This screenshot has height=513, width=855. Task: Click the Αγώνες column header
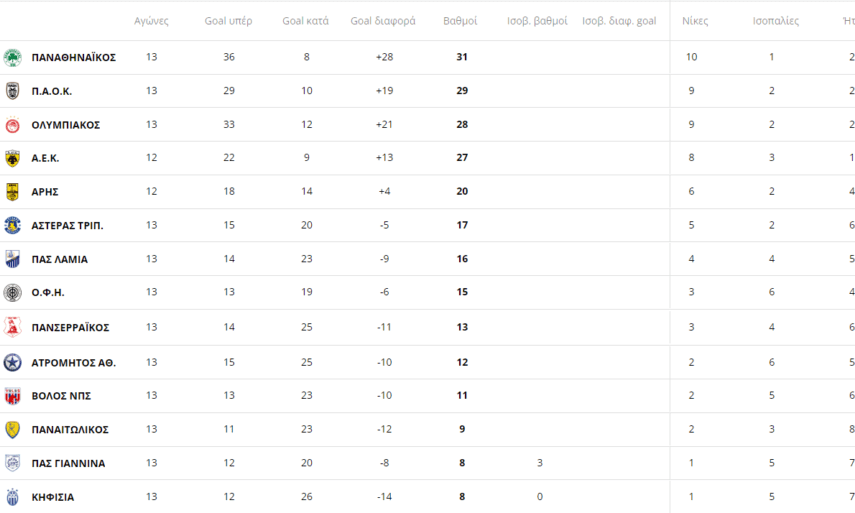pos(151,21)
